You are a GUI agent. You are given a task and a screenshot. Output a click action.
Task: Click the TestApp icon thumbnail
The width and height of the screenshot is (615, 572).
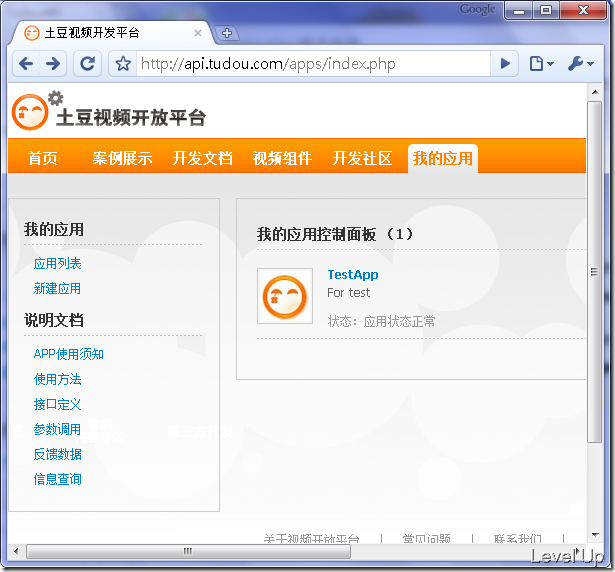tap(285, 296)
